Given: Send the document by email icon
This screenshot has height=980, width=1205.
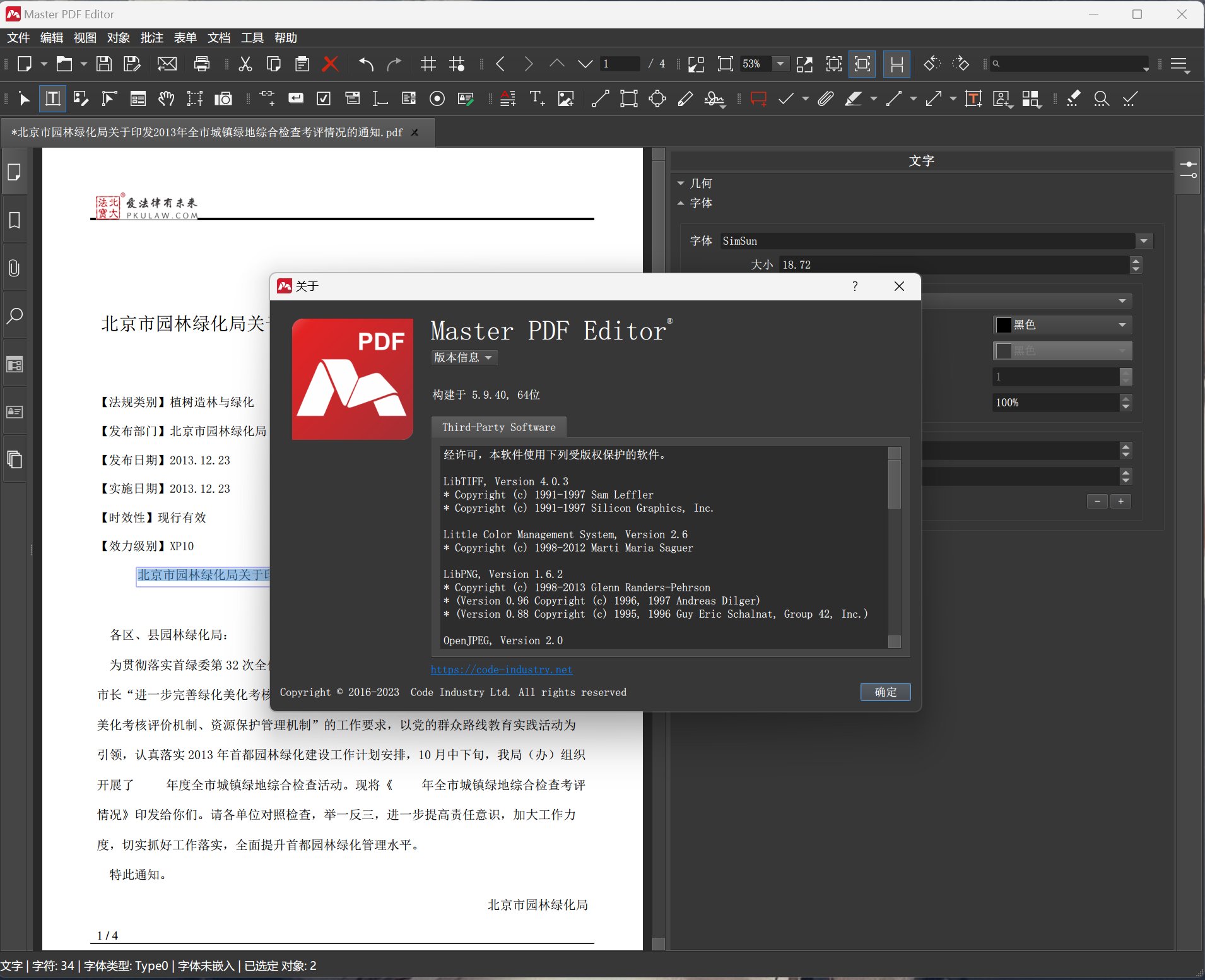Looking at the screenshot, I should (167, 64).
